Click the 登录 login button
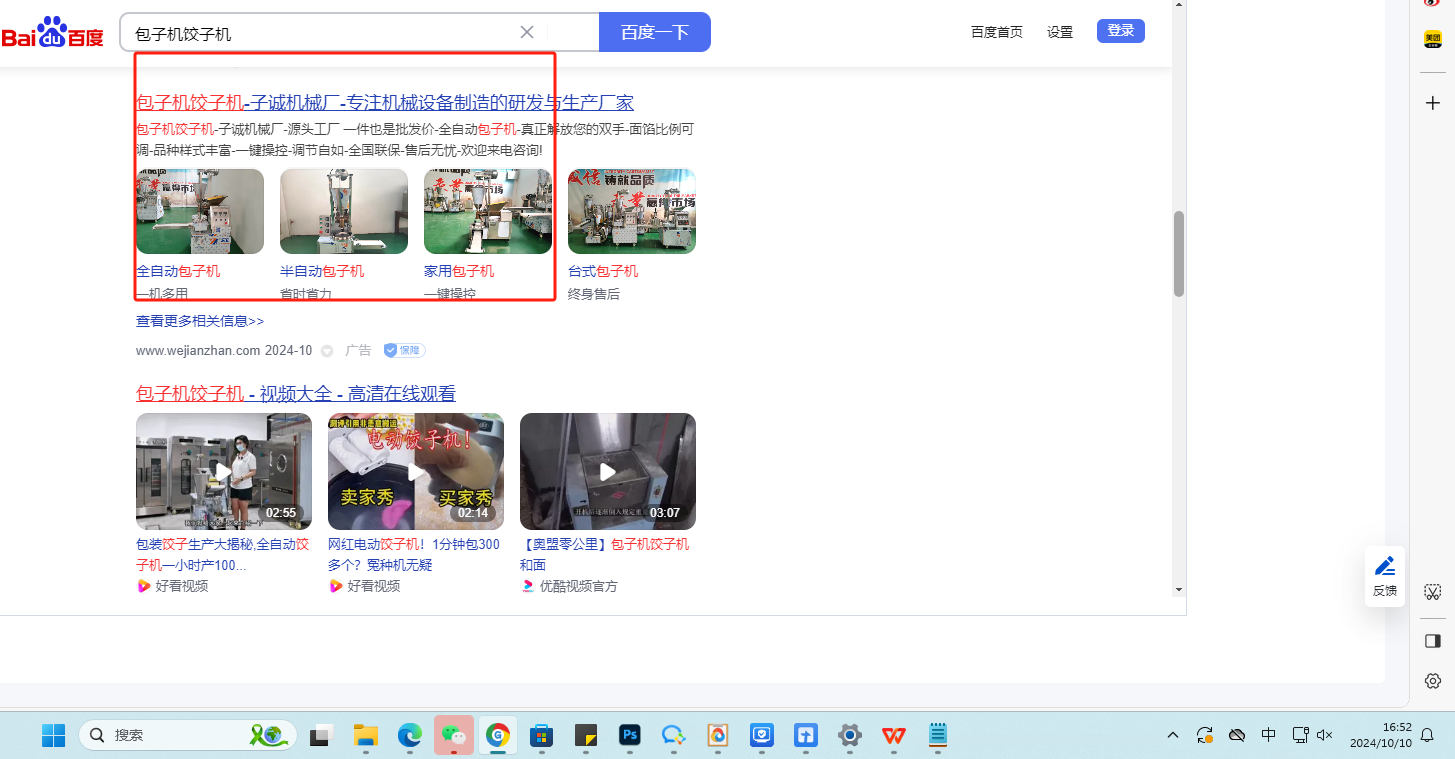The width and height of the screenshot is (1455, 759). pyautogui.click(x=1121, y=31)
